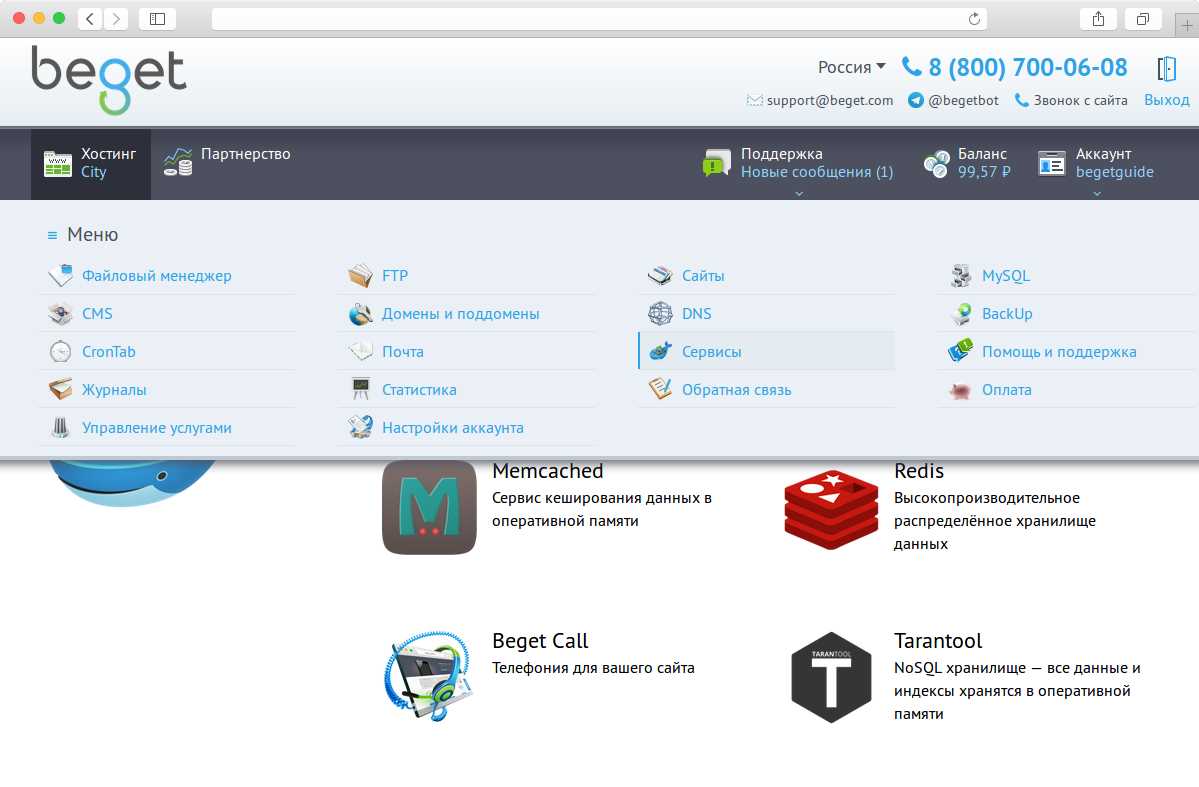1199x787 pixels.
Task: Click the Tarantool hexagon logo
Action: click(831, 678)
